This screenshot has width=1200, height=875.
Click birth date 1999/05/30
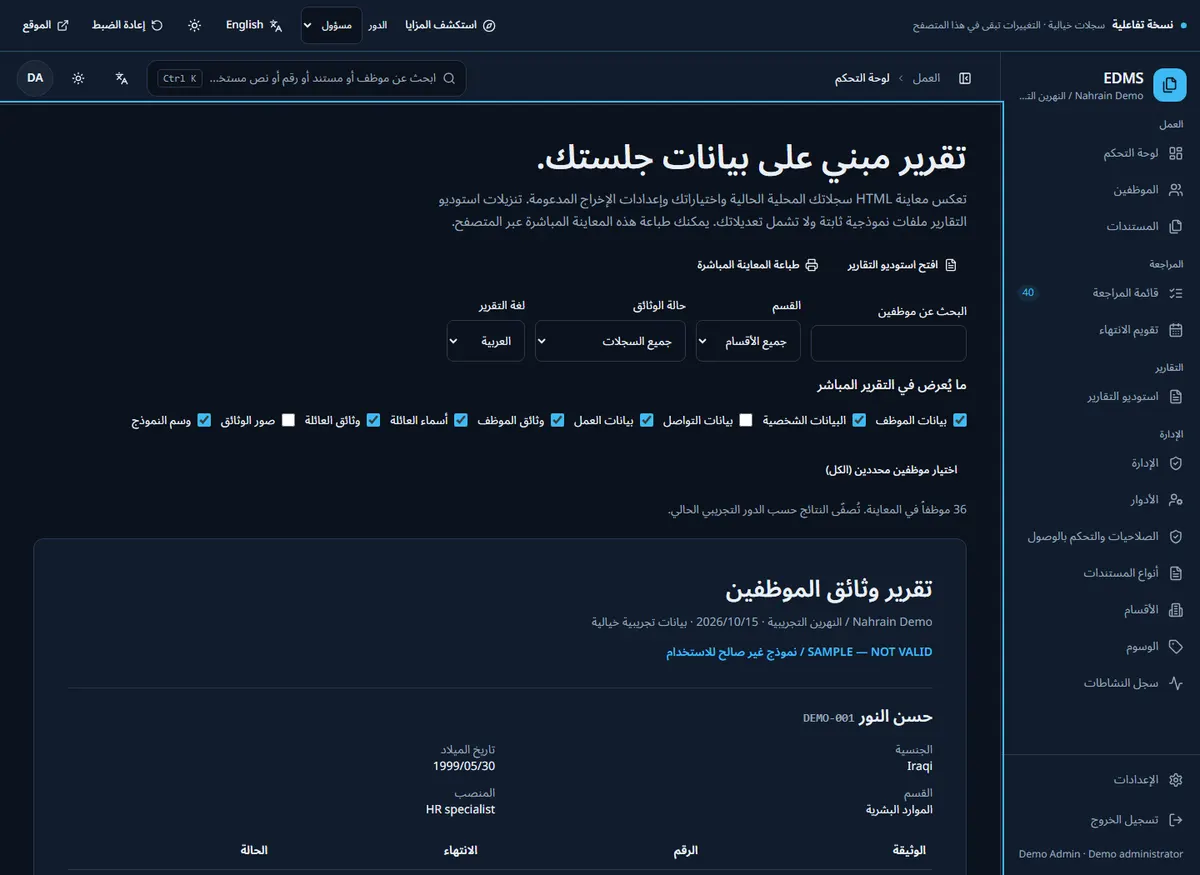[462, 766]
